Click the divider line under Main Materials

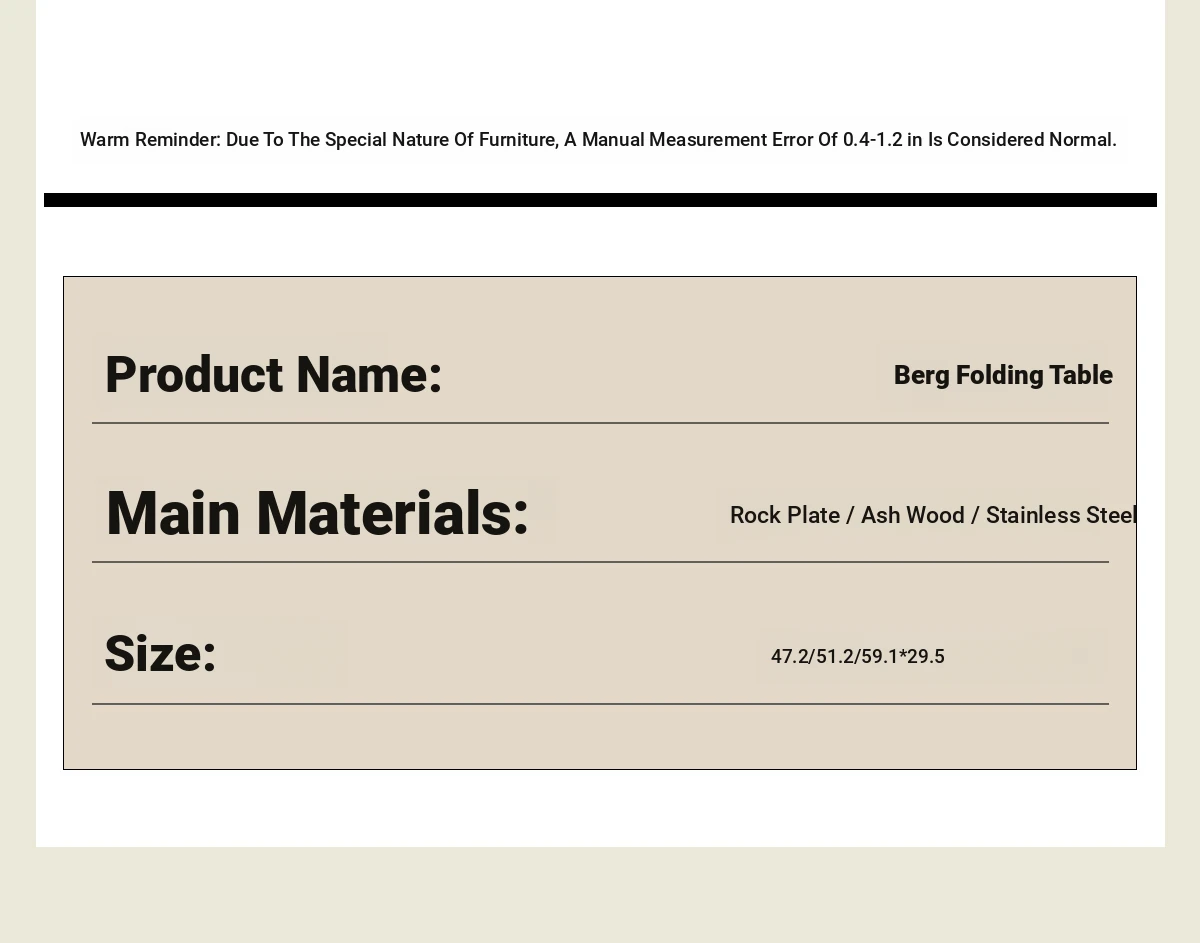point(600,562)
